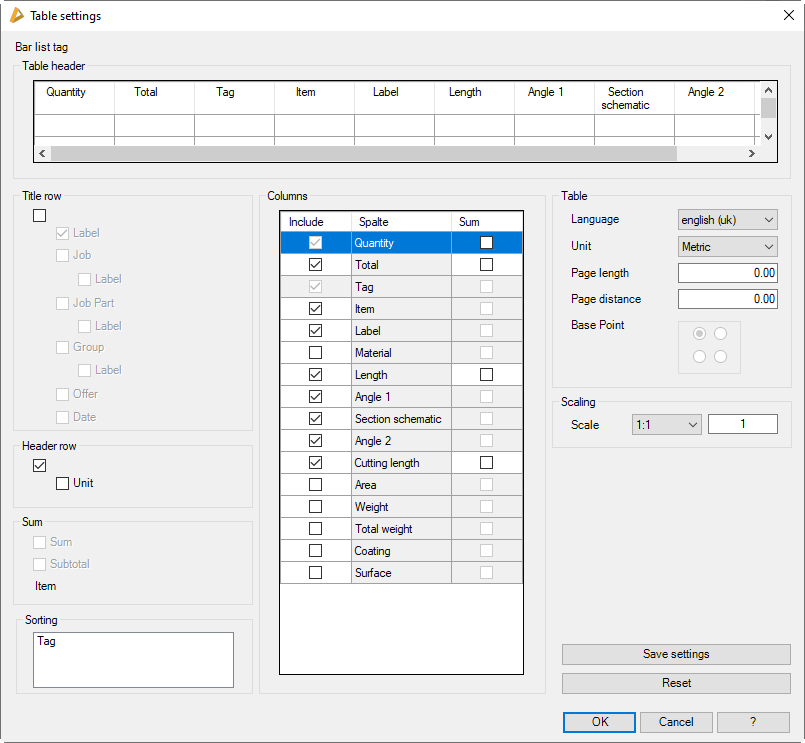805x743 pixels.
Task: Click the app logo in title bar
Action: (16, 16)
